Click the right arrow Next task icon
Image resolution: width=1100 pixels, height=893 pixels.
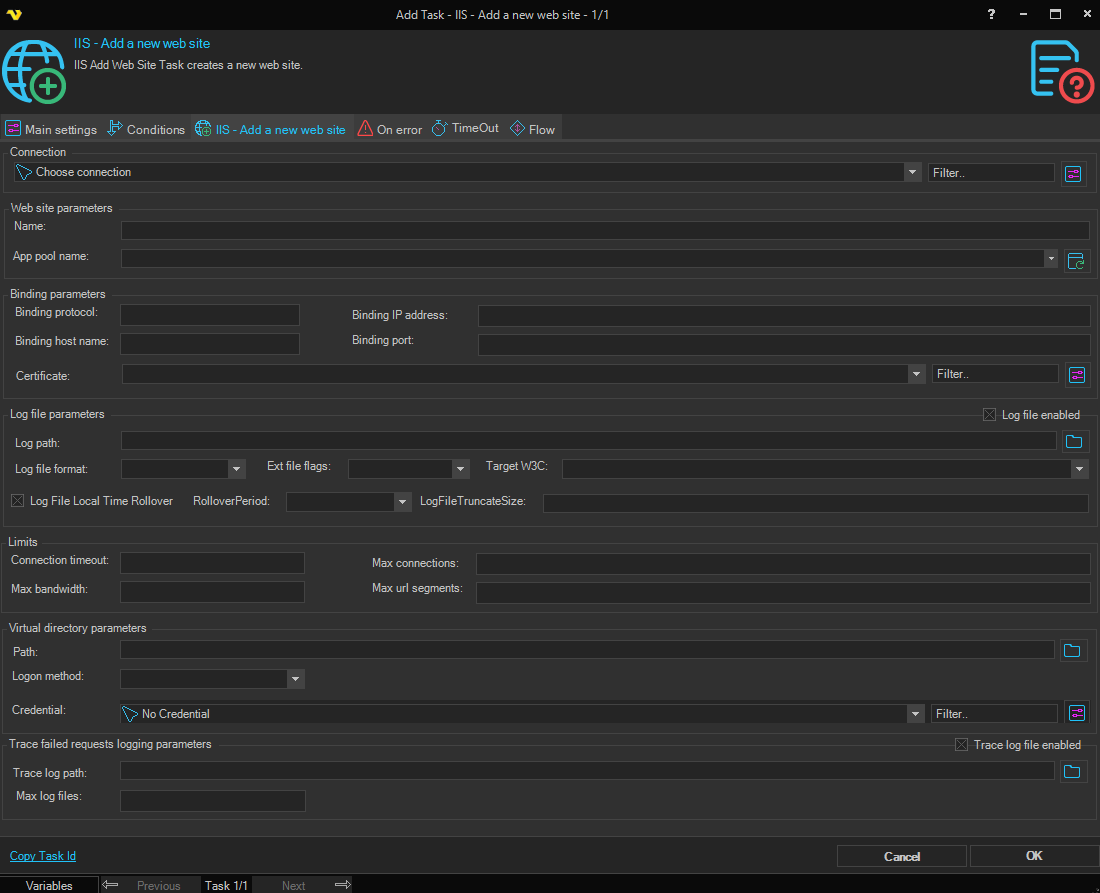pos(342,885)
